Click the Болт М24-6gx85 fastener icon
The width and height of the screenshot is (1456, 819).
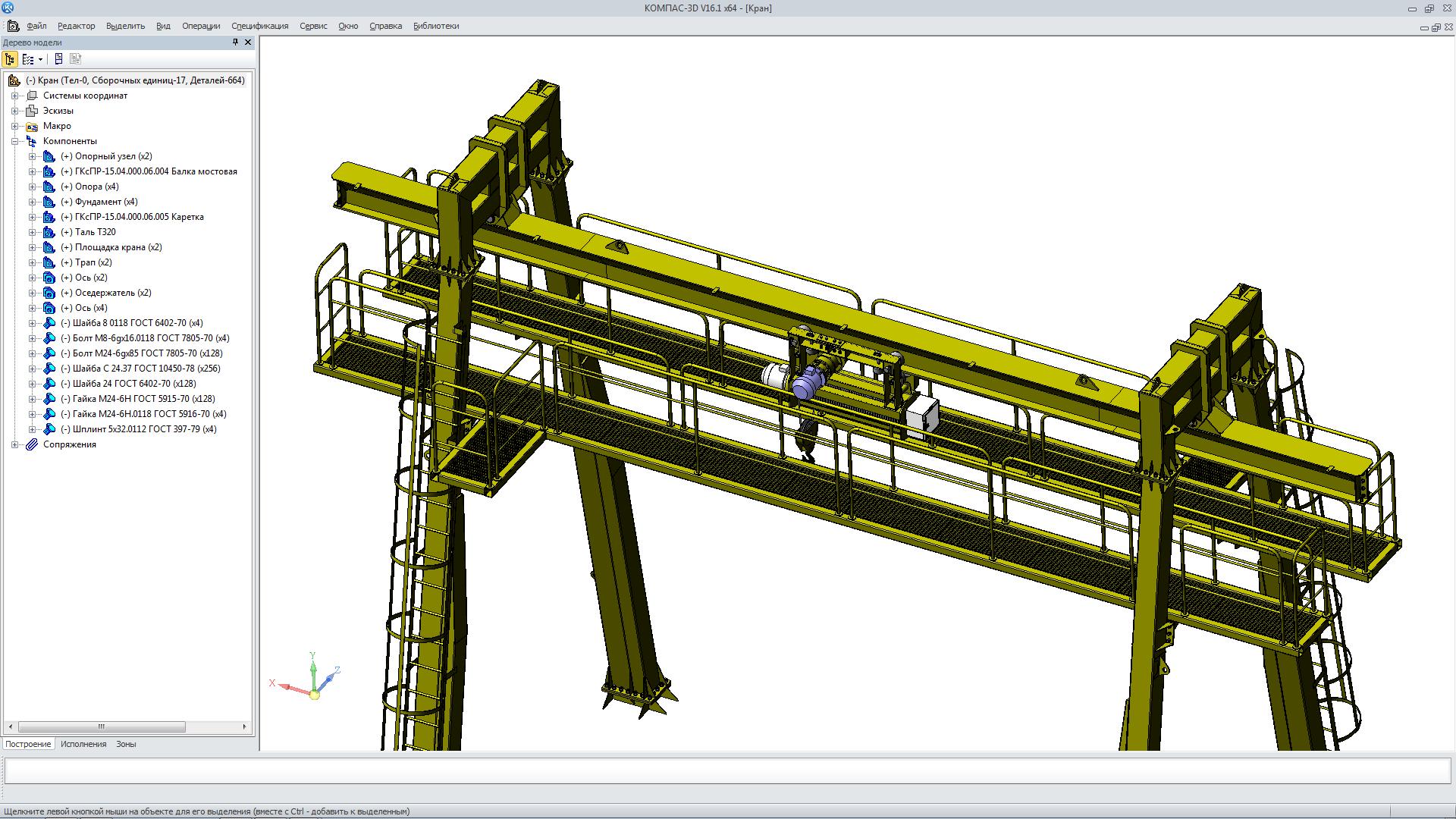pos(49,353)
